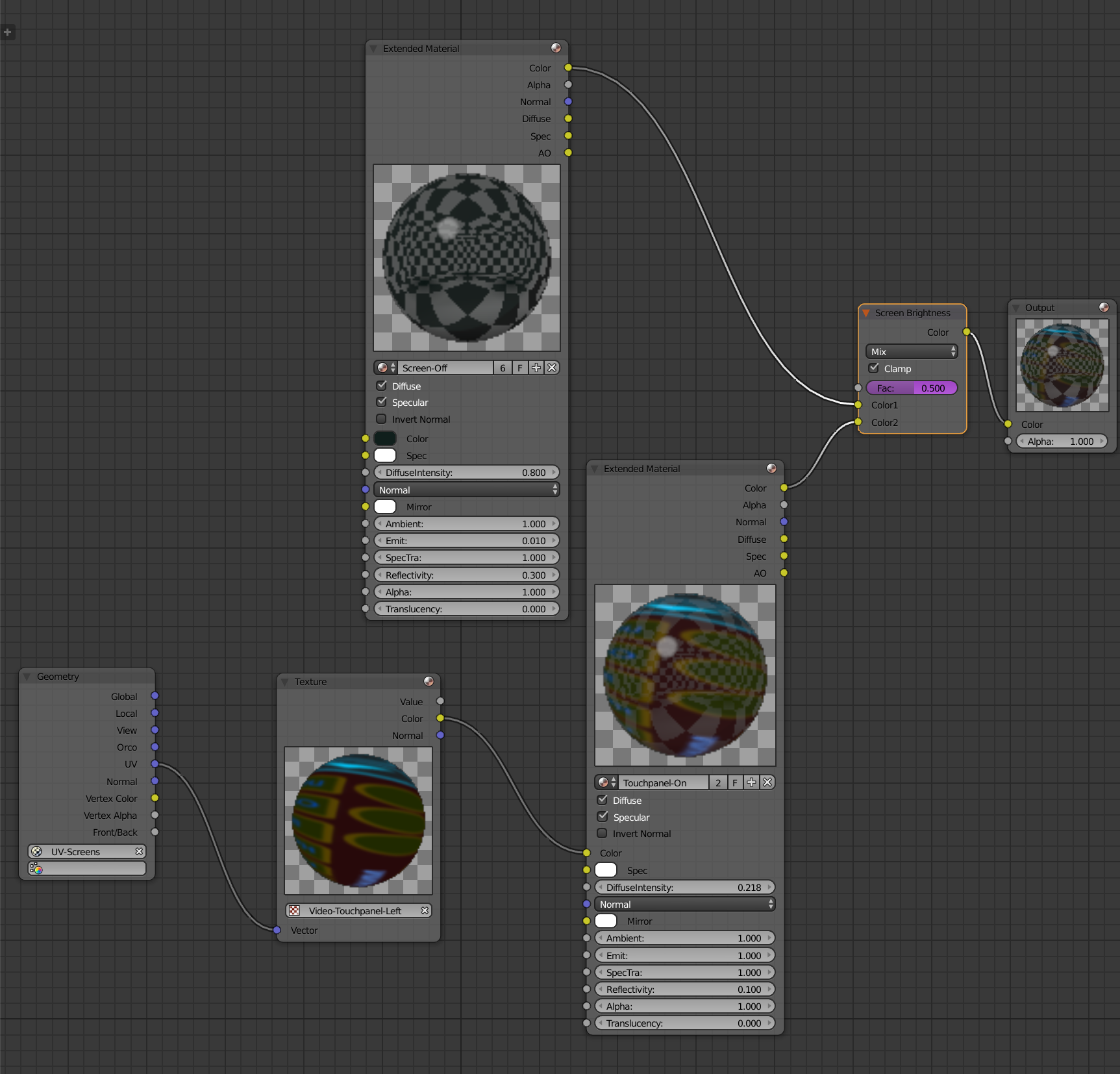Unlink the Screen-Off material with X icon
Viewport: 1120px width, 1074px height.
(x=552, y=368)
